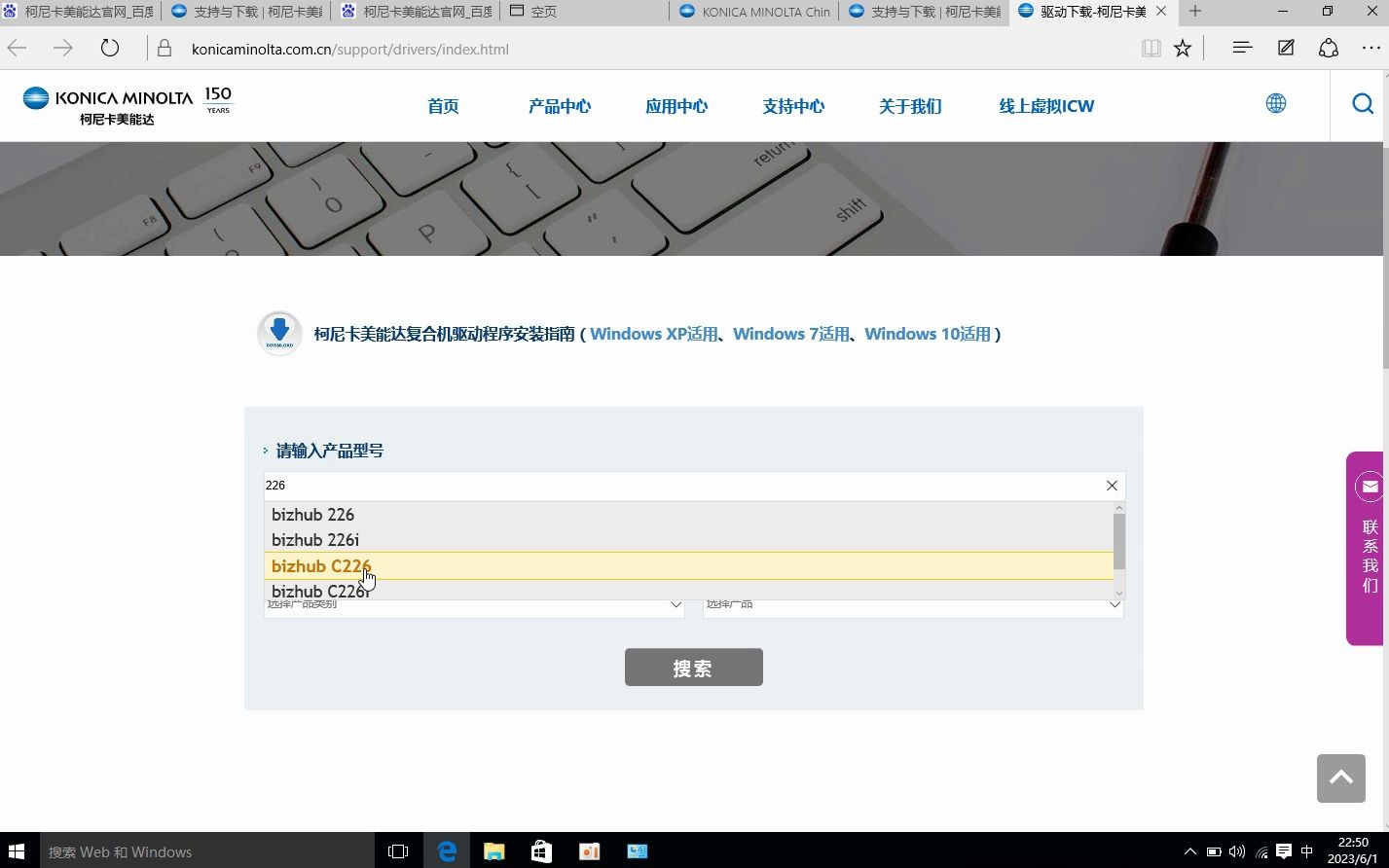Show hidden system tray icons
Image resolution: width=1389 pixels, height=868 pixels.
point(1189,851)
